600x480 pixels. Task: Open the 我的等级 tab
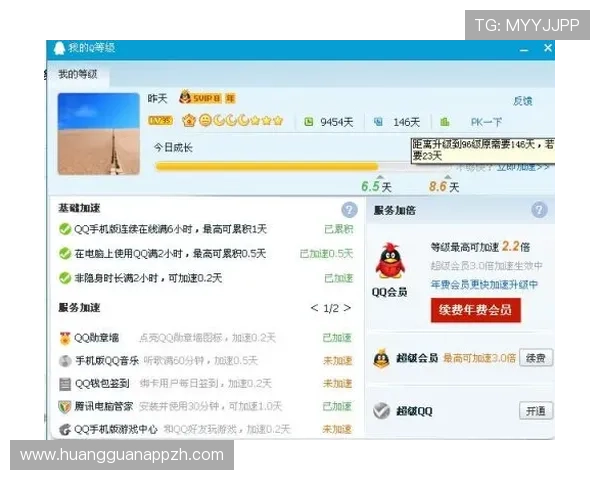pos(78,74)
